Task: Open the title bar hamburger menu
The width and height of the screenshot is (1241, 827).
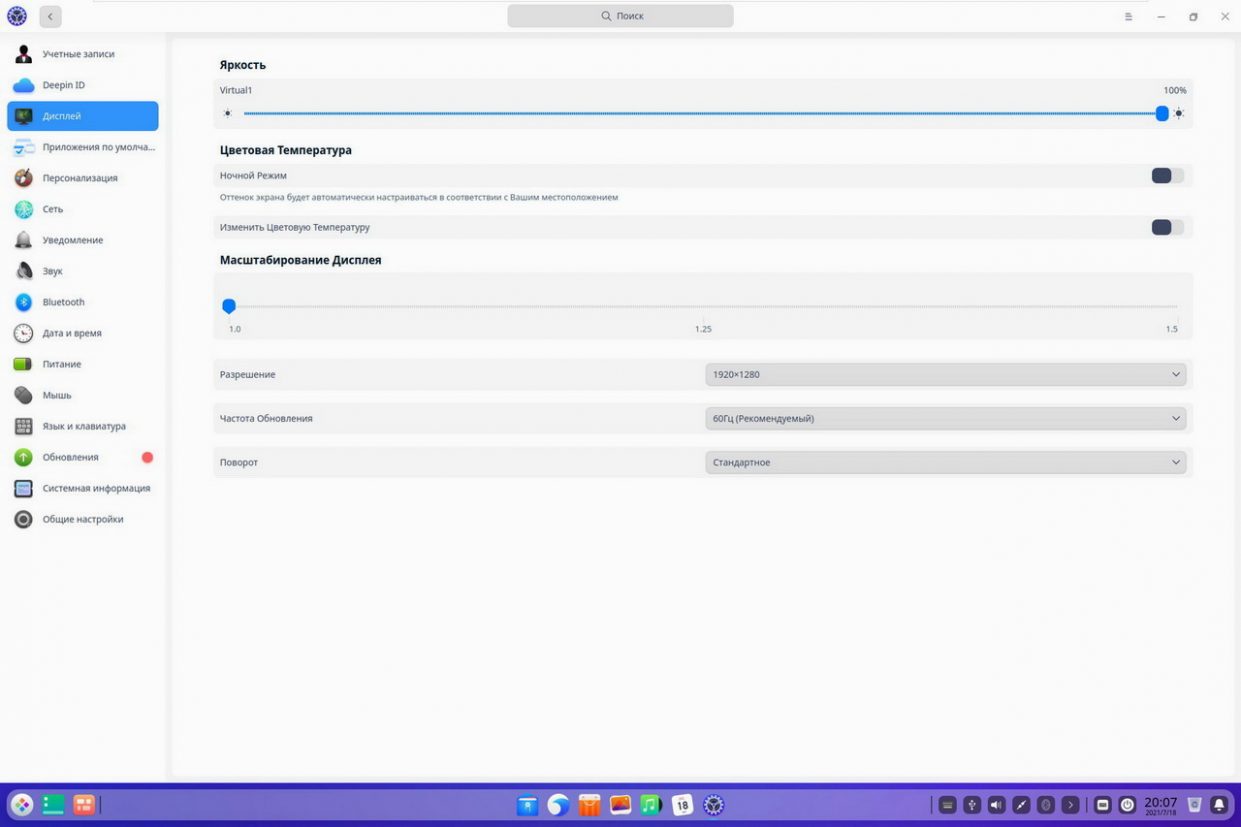Action: (1128, 17)
